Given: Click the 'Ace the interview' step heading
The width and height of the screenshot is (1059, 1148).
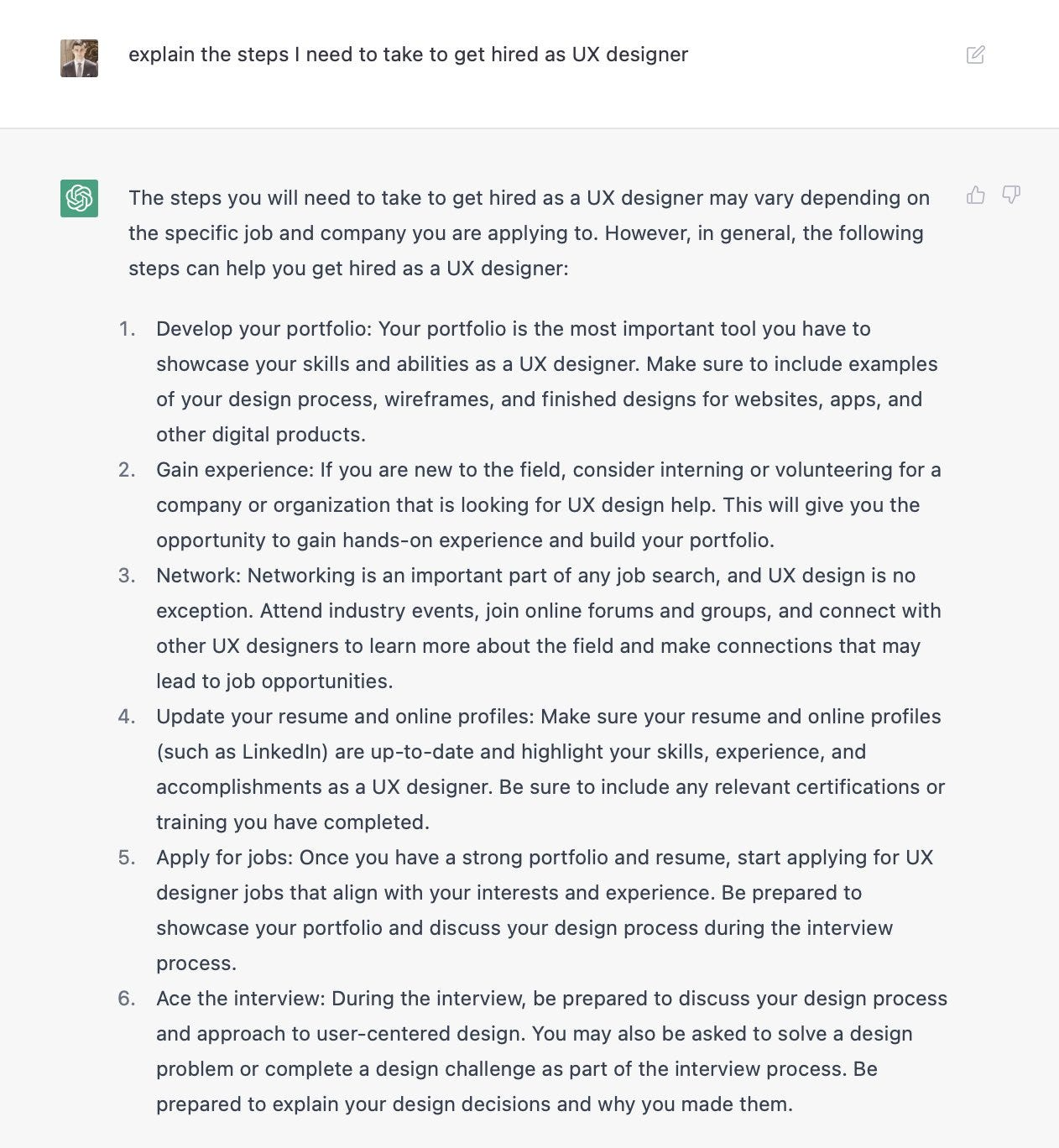Looking at the screenshot, I should pos(240,999).
